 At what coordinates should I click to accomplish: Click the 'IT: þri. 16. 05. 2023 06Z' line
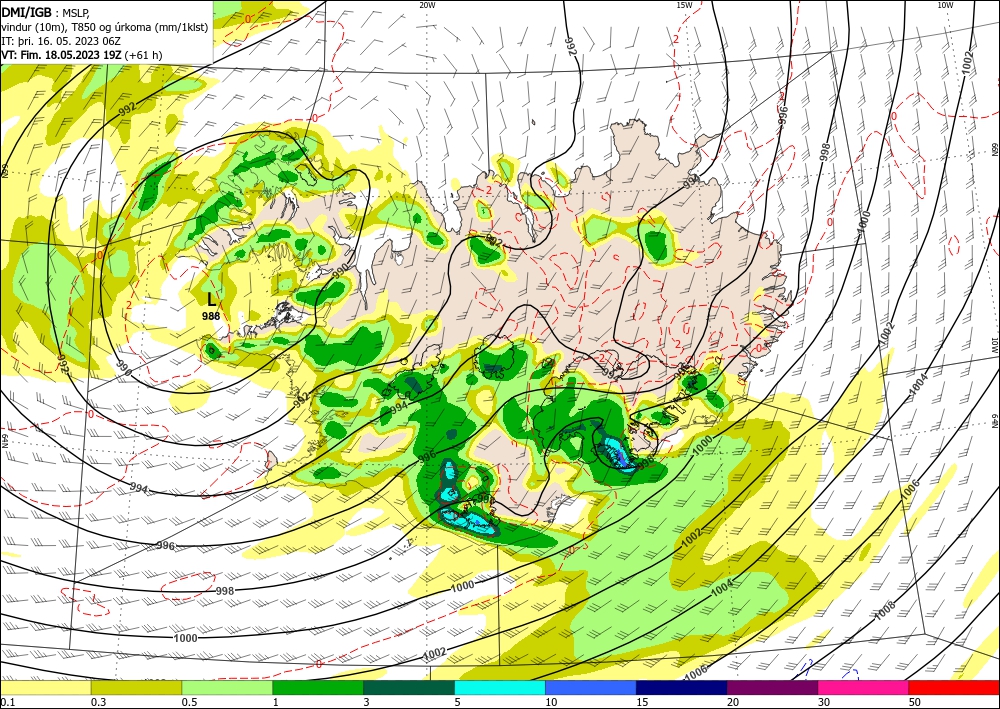pyautogui.click(x=60, y=41)
